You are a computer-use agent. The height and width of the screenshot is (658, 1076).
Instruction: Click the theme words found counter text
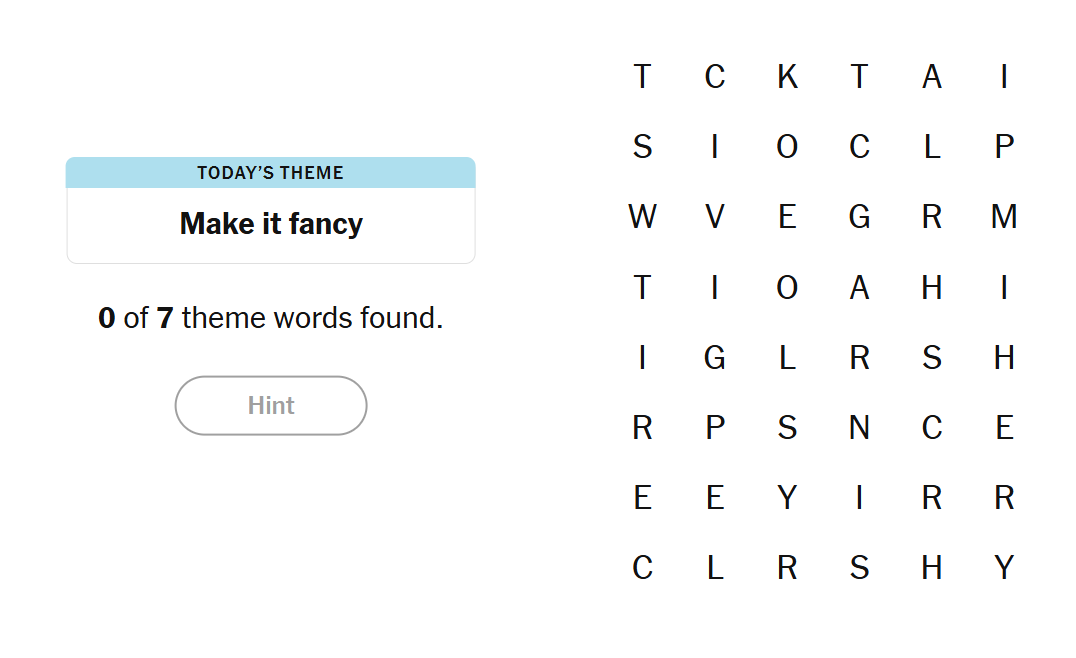point(271,319)
